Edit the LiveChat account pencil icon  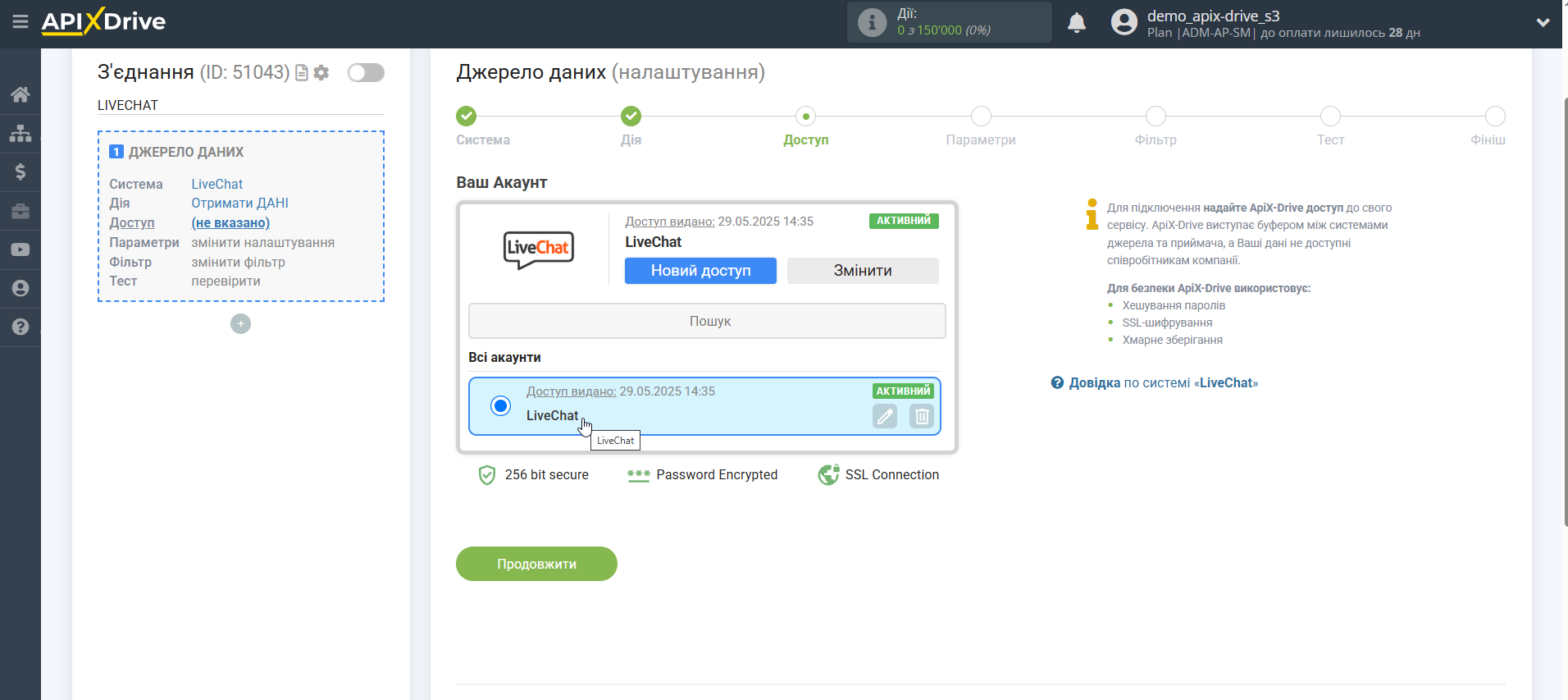[x=885, y=416]
